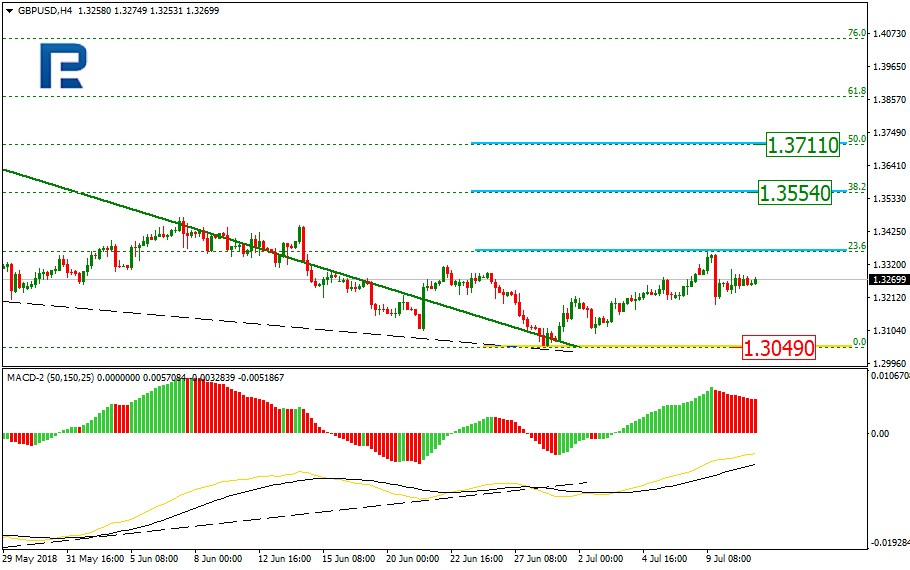Viewport: 910px width, 570px height.
Task: Click the 1.40730 value on the price scale
Action: (x=888, y=34)
